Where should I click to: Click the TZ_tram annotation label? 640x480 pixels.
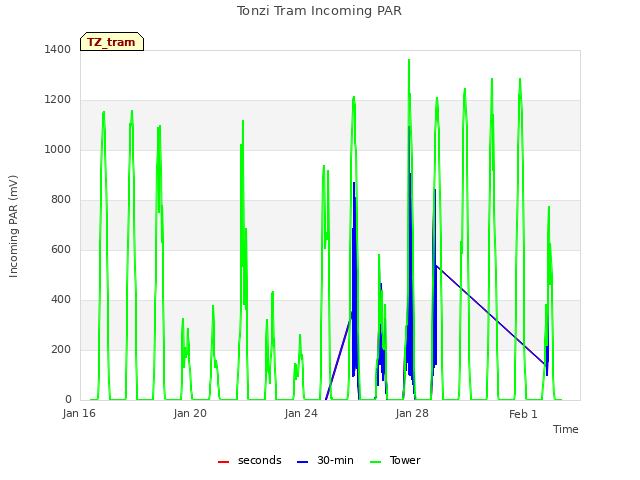(x=112, y=42)
